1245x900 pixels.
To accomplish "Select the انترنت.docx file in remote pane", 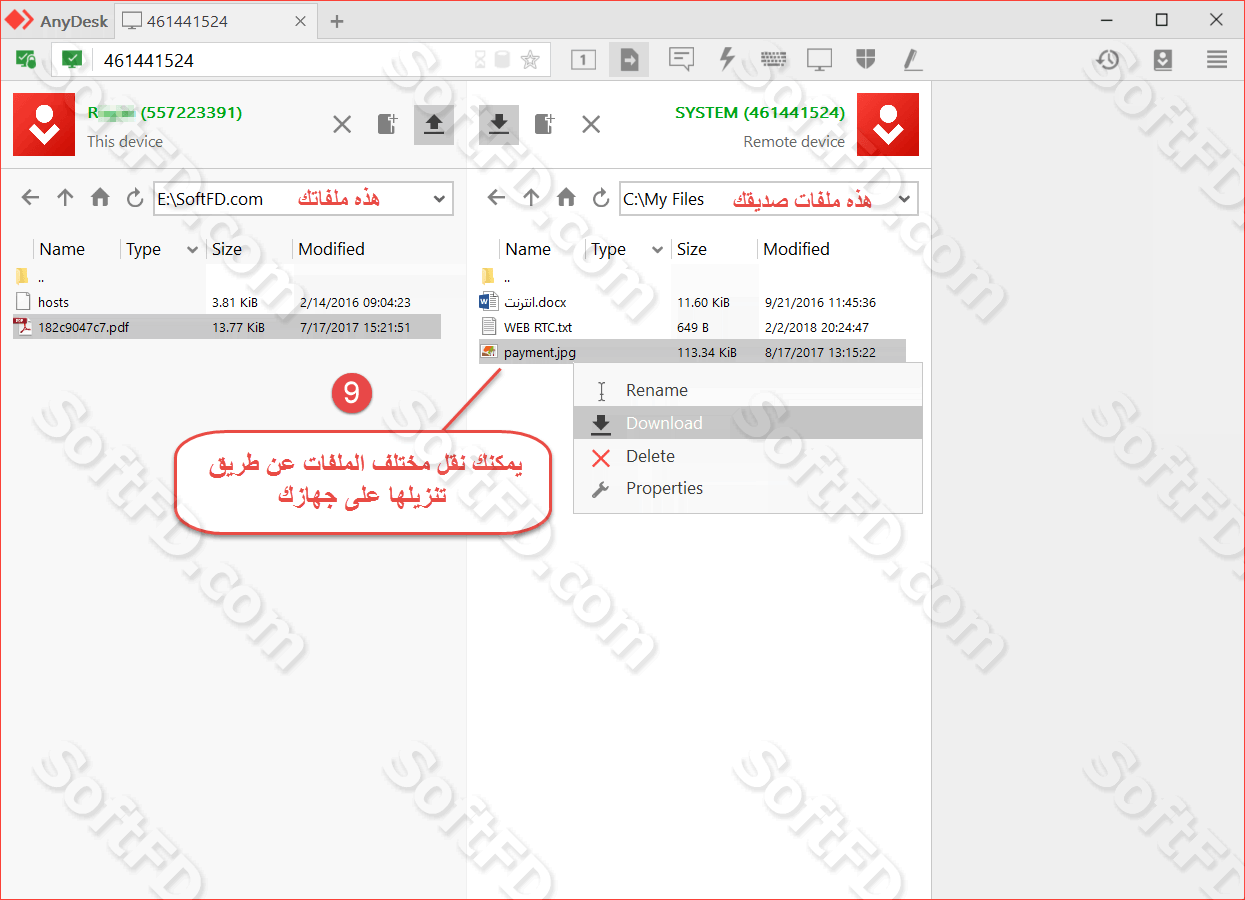I will point(692,302).
